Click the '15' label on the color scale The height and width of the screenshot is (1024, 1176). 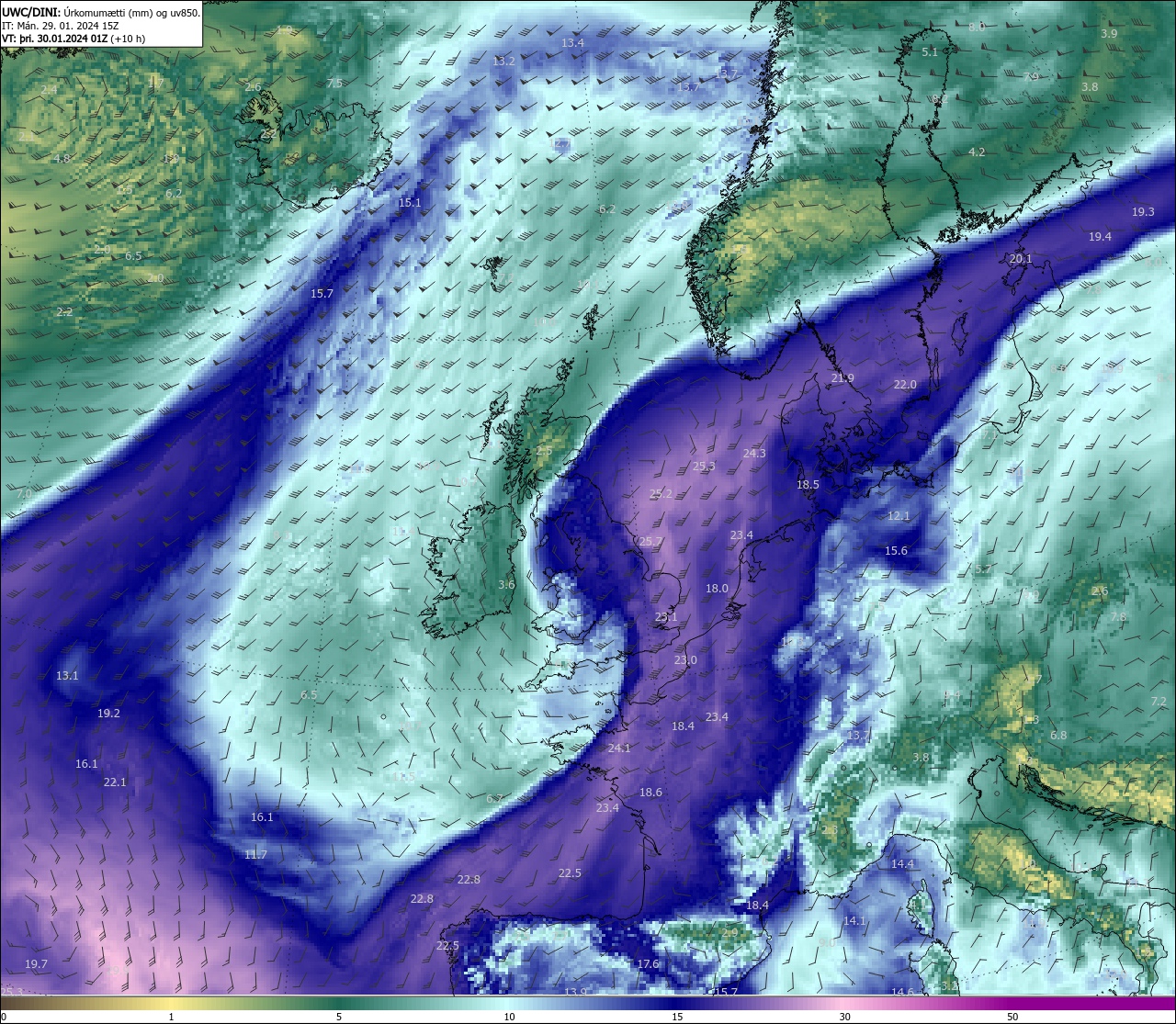677,1017
